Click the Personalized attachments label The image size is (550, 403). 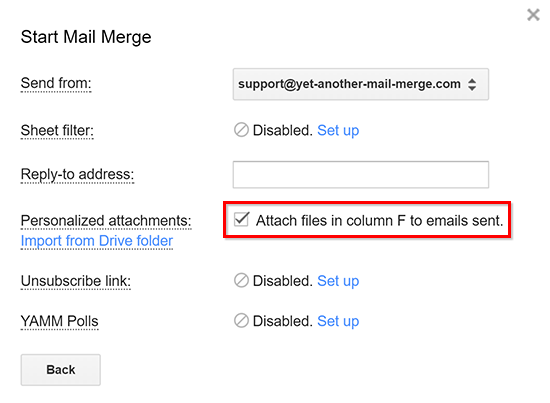click(x=106, y=221)
